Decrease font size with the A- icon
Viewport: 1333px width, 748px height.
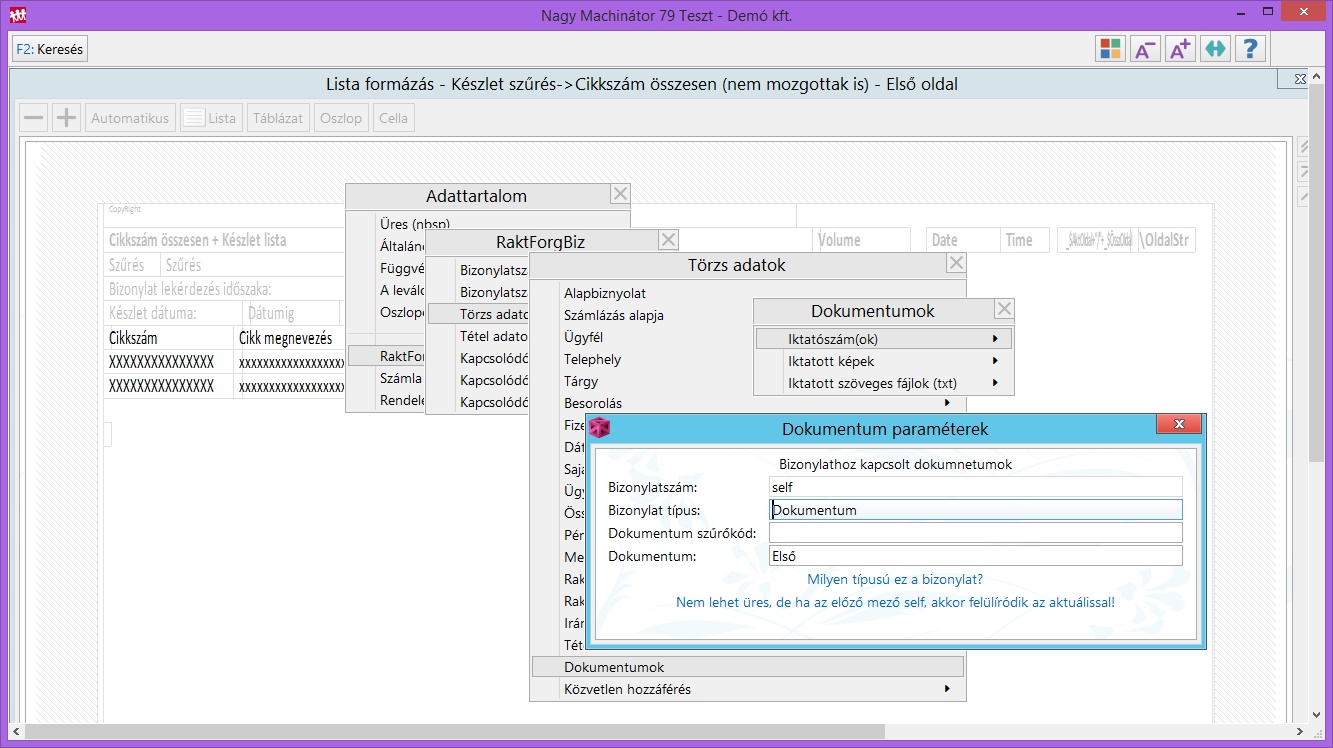(x=1145, y=49)
